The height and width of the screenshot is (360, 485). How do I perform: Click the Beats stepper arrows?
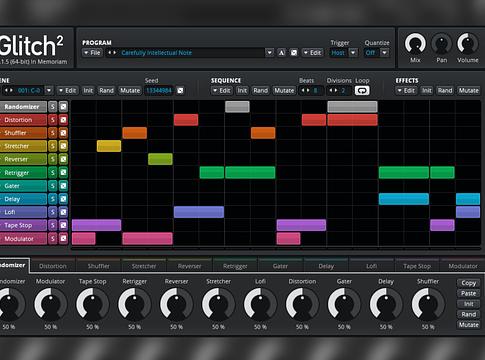pos(305,90)
